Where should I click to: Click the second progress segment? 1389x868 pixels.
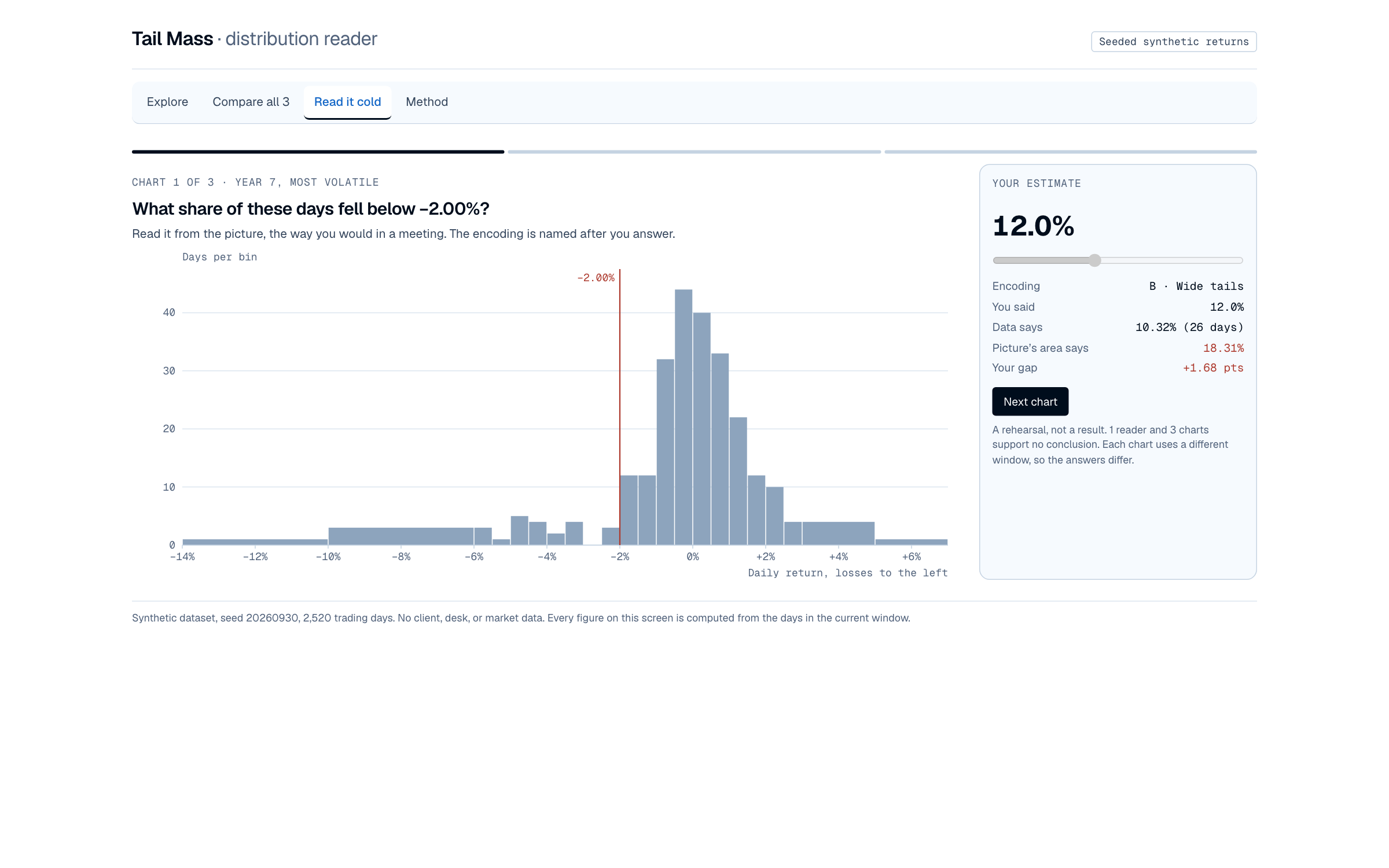coord(694,152)
